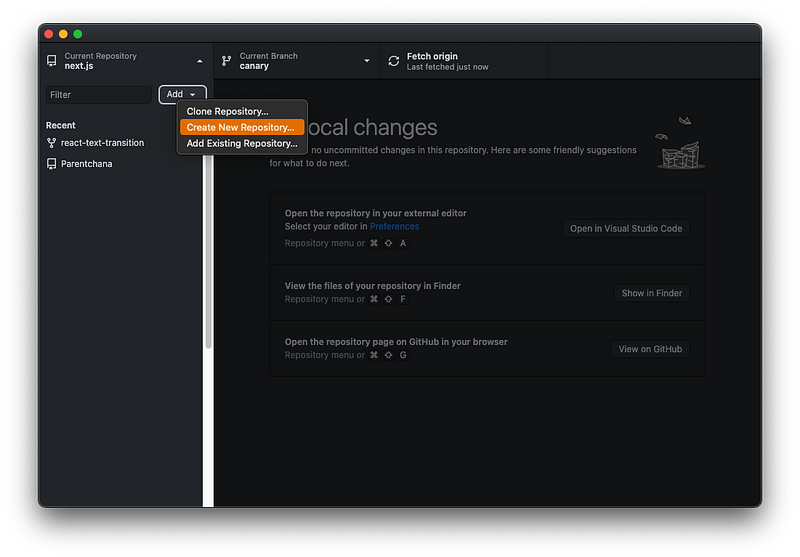Image resolution: width=800 pixels, height=557 pixels.
Task: Pick Add Existing Repository… menu entry
Action: [x=242, y=143]
